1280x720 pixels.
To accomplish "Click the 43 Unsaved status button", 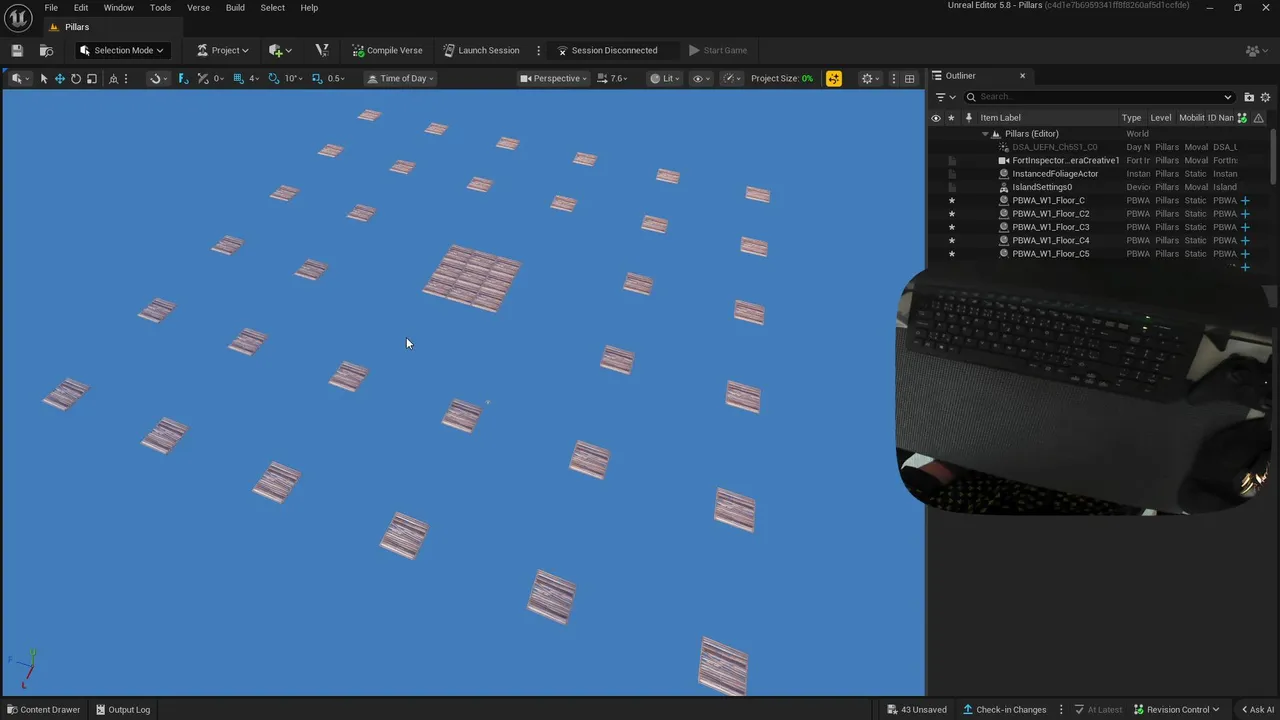I will [x=917, y=710].
